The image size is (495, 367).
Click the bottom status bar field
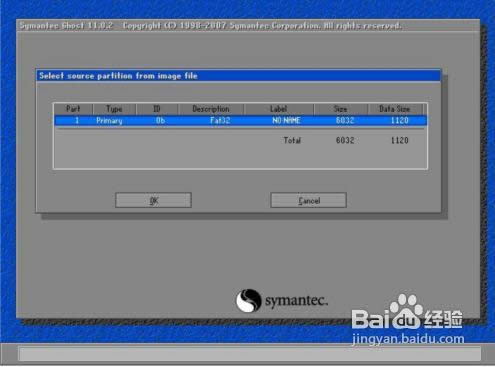(x=250, y=353)
